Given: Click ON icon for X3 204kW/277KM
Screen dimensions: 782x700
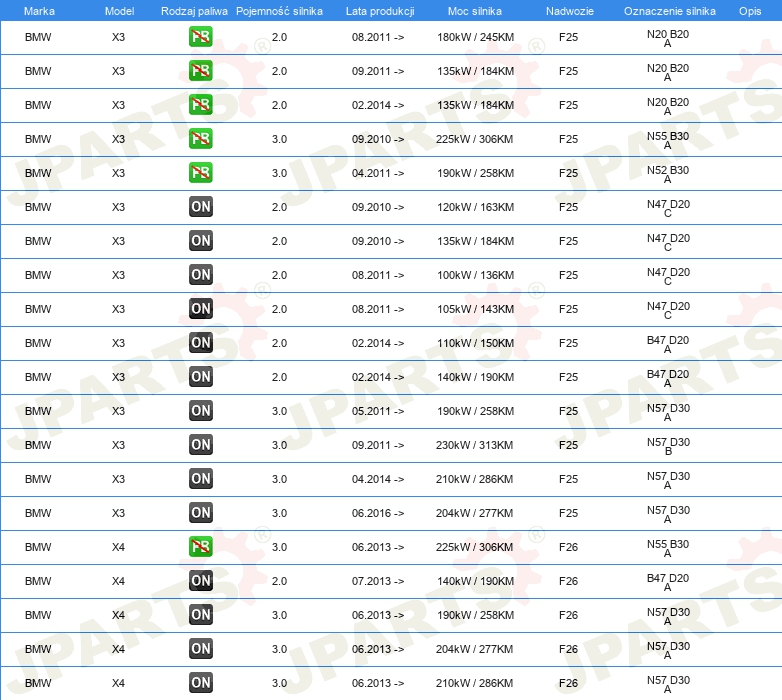Looking at the screenshot, I should coord(200,513).
